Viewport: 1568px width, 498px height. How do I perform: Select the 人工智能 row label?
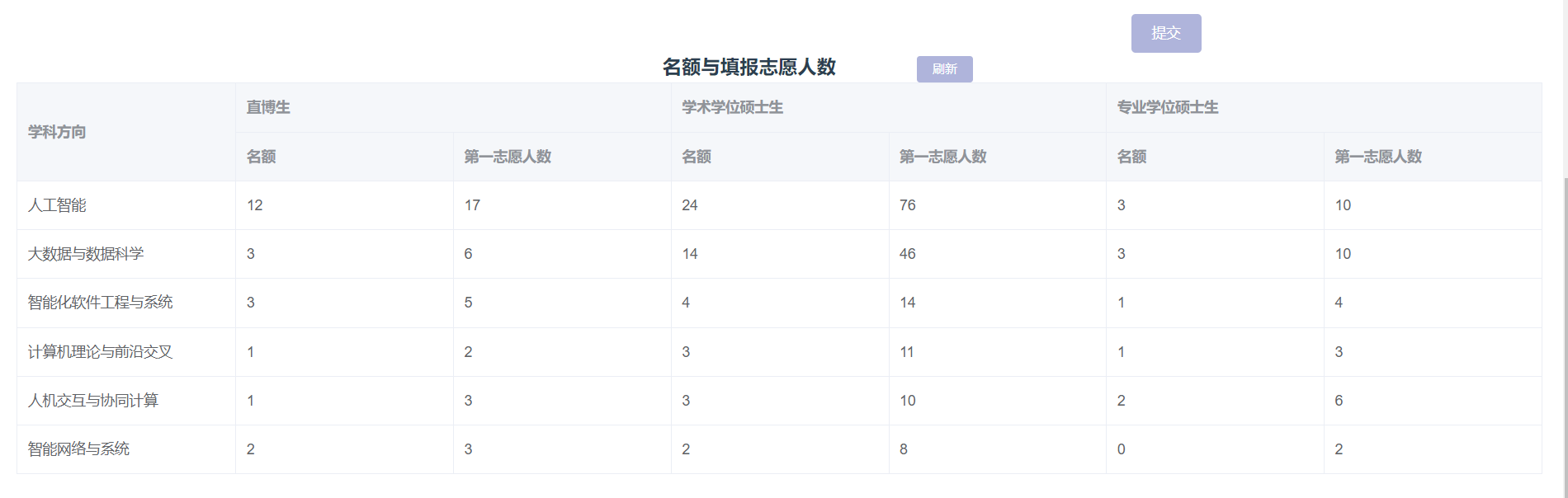[57, 205]
